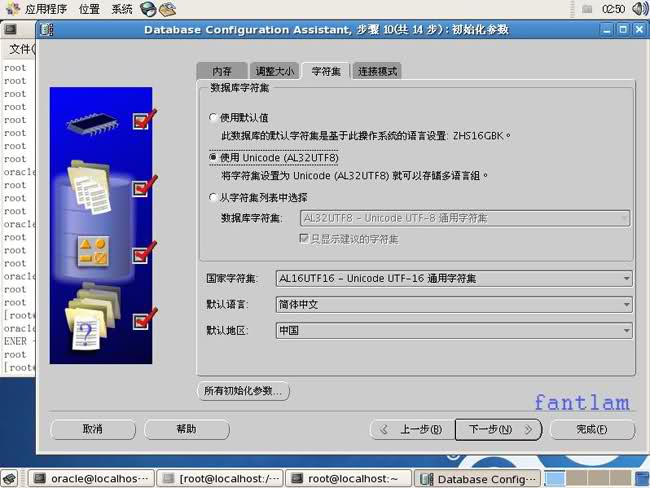
Task: Switch to the root@localhost:~ taskbar window
Action: click(349, 478)
